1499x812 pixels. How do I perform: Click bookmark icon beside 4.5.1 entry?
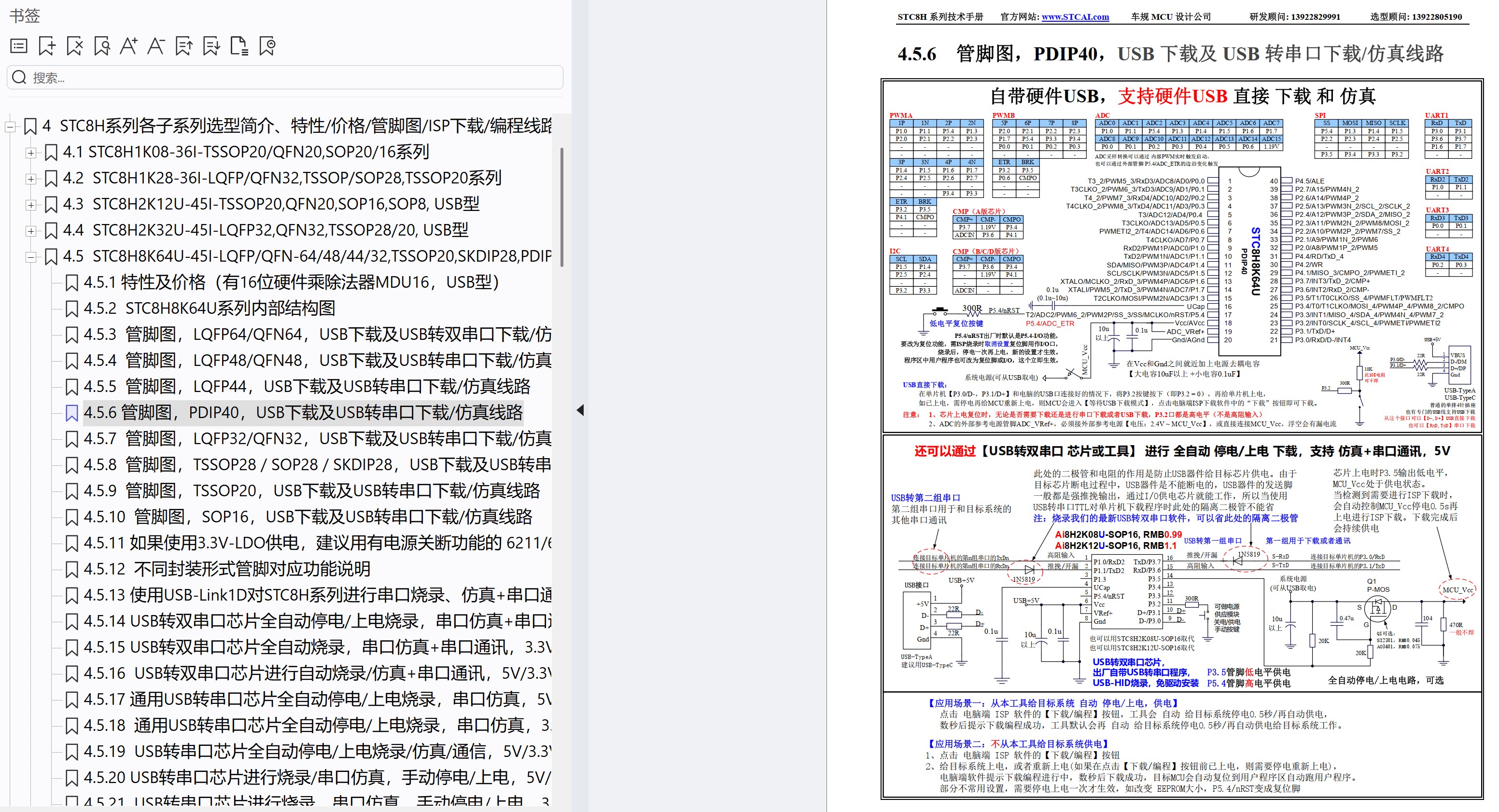tap(71, 283)
